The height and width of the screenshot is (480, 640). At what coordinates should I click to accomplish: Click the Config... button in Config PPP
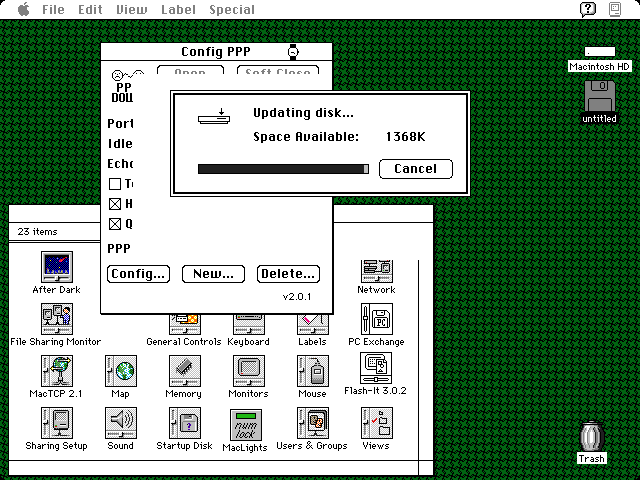pyautogui.click(x=138, y=274)
